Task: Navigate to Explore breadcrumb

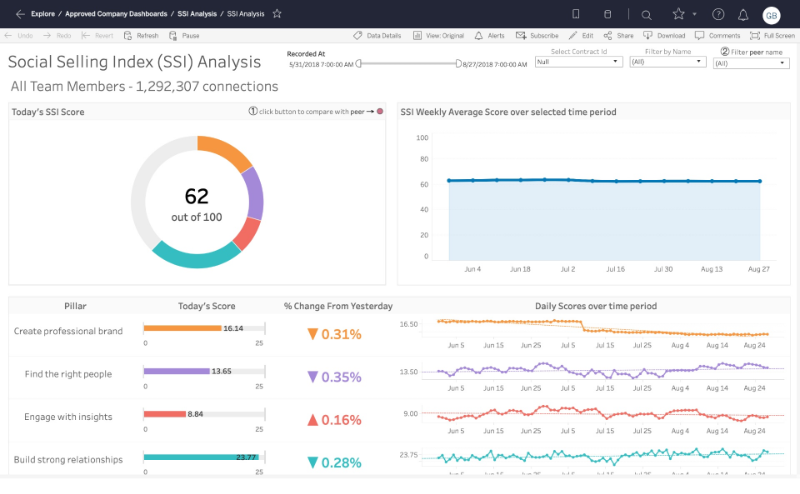Action: (43, 14)
